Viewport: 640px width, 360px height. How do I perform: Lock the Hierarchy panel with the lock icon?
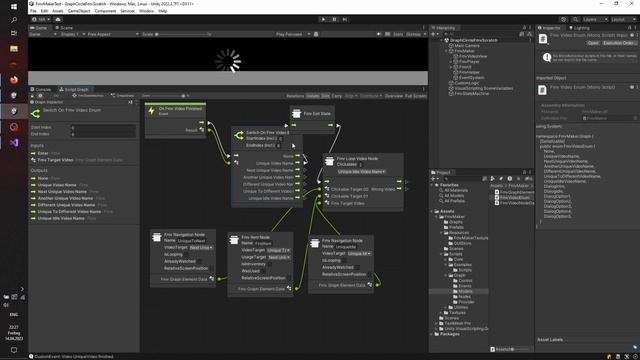pyautogui.click(x=524, y=28)
